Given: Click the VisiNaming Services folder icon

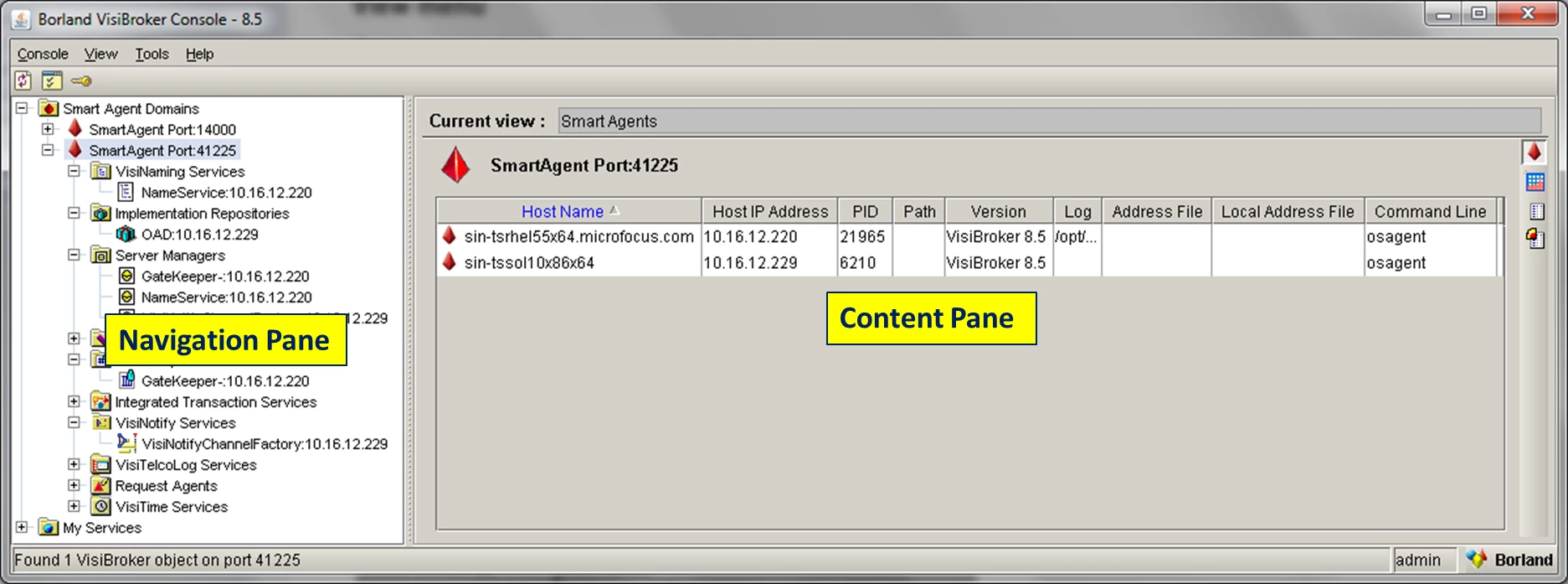Looking at the screenshot, I should (x=101, y=171).
